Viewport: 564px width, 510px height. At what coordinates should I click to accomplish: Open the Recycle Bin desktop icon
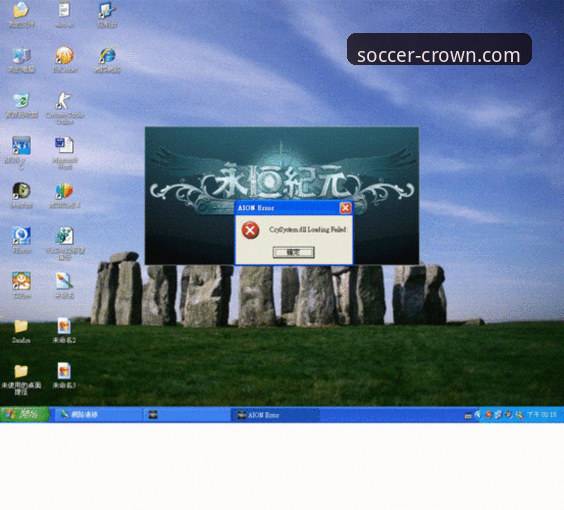21,105
